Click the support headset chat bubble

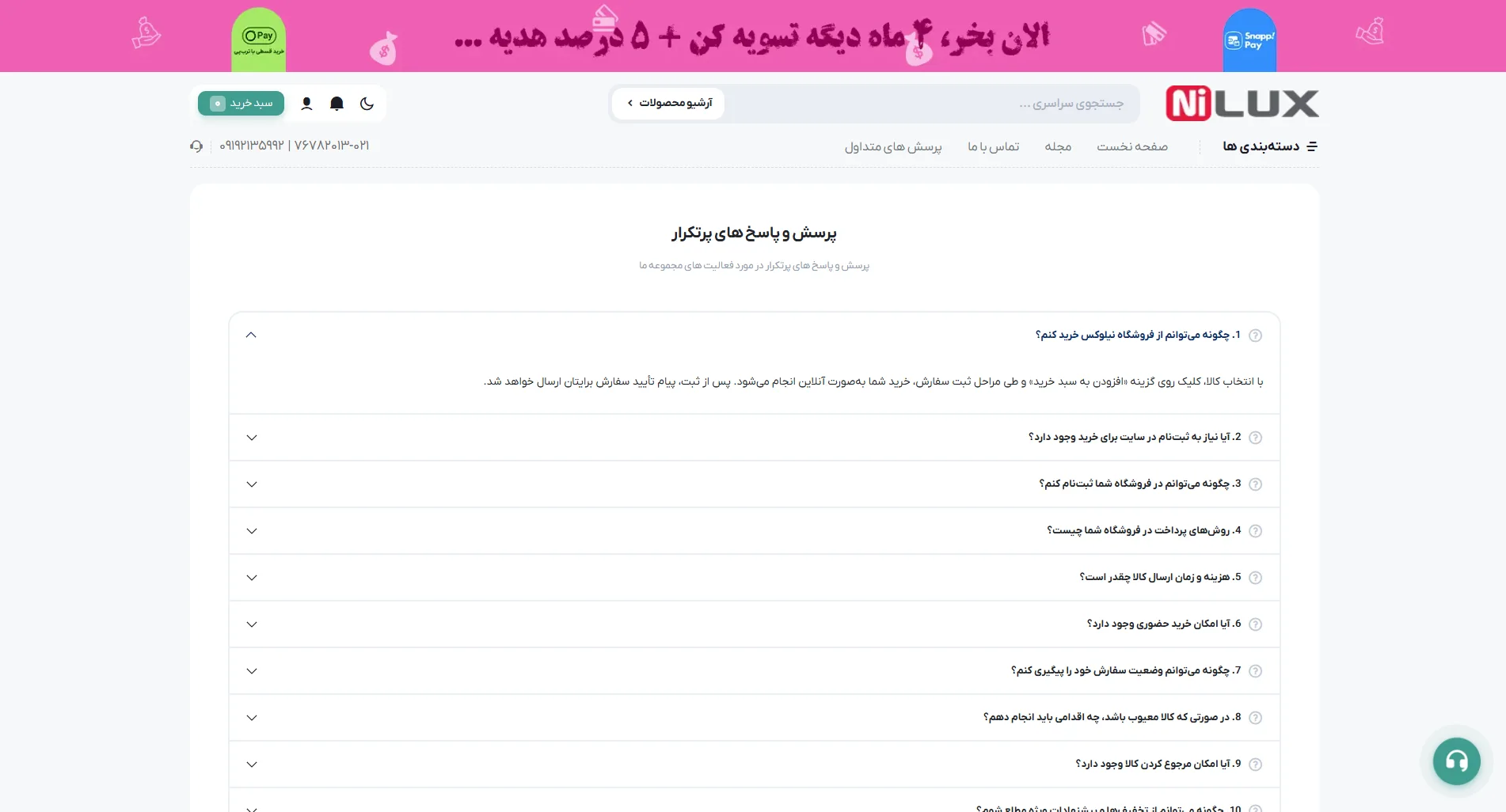coord(1456,761)
